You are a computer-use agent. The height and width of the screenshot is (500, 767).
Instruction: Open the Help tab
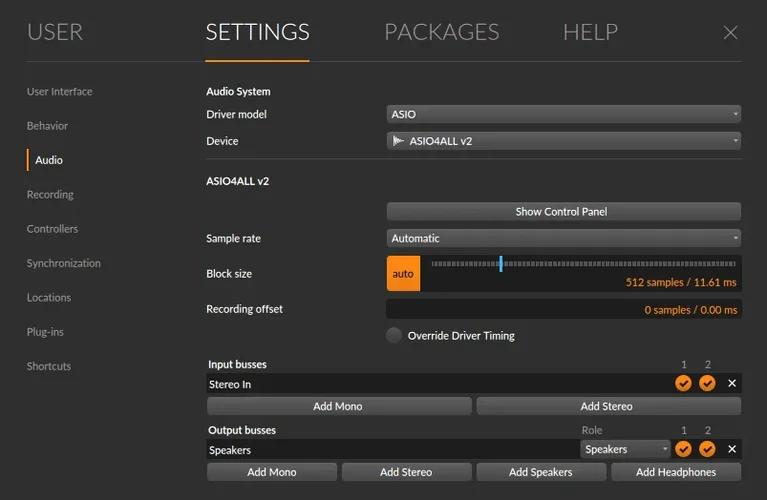(x=590, y=32)
